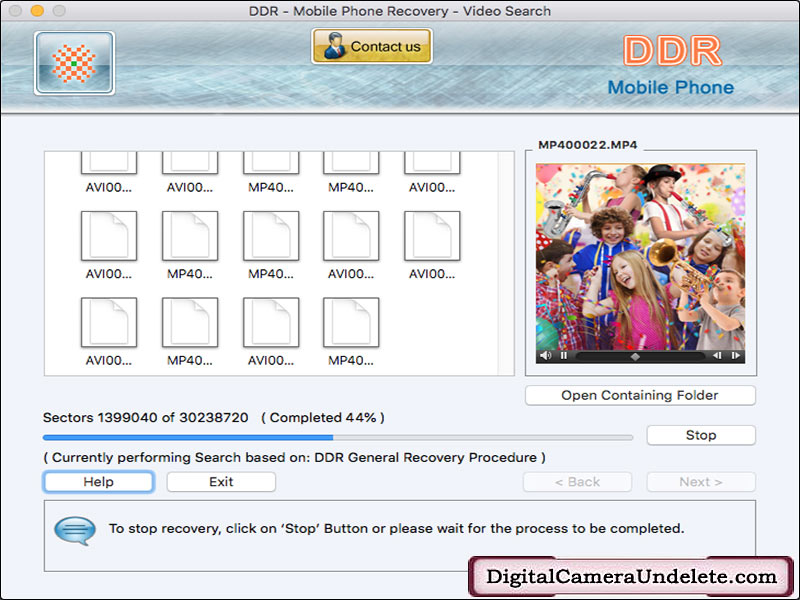Click the 'DDR General Recovery Procedure' status line
The width and height of the screenshot is (800, 600).
tap(294, 457)
